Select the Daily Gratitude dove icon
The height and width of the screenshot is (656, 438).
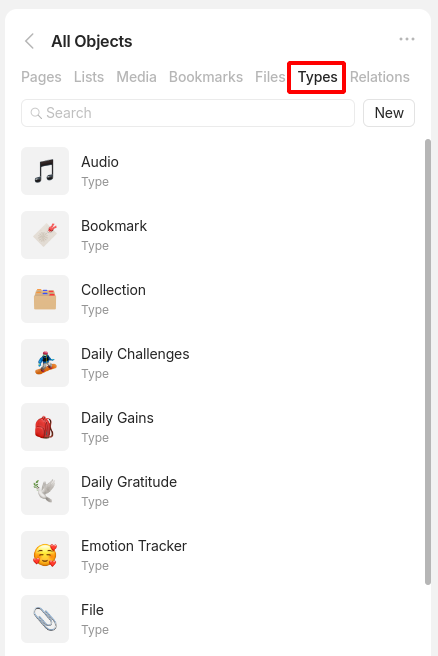coord(45,491)
